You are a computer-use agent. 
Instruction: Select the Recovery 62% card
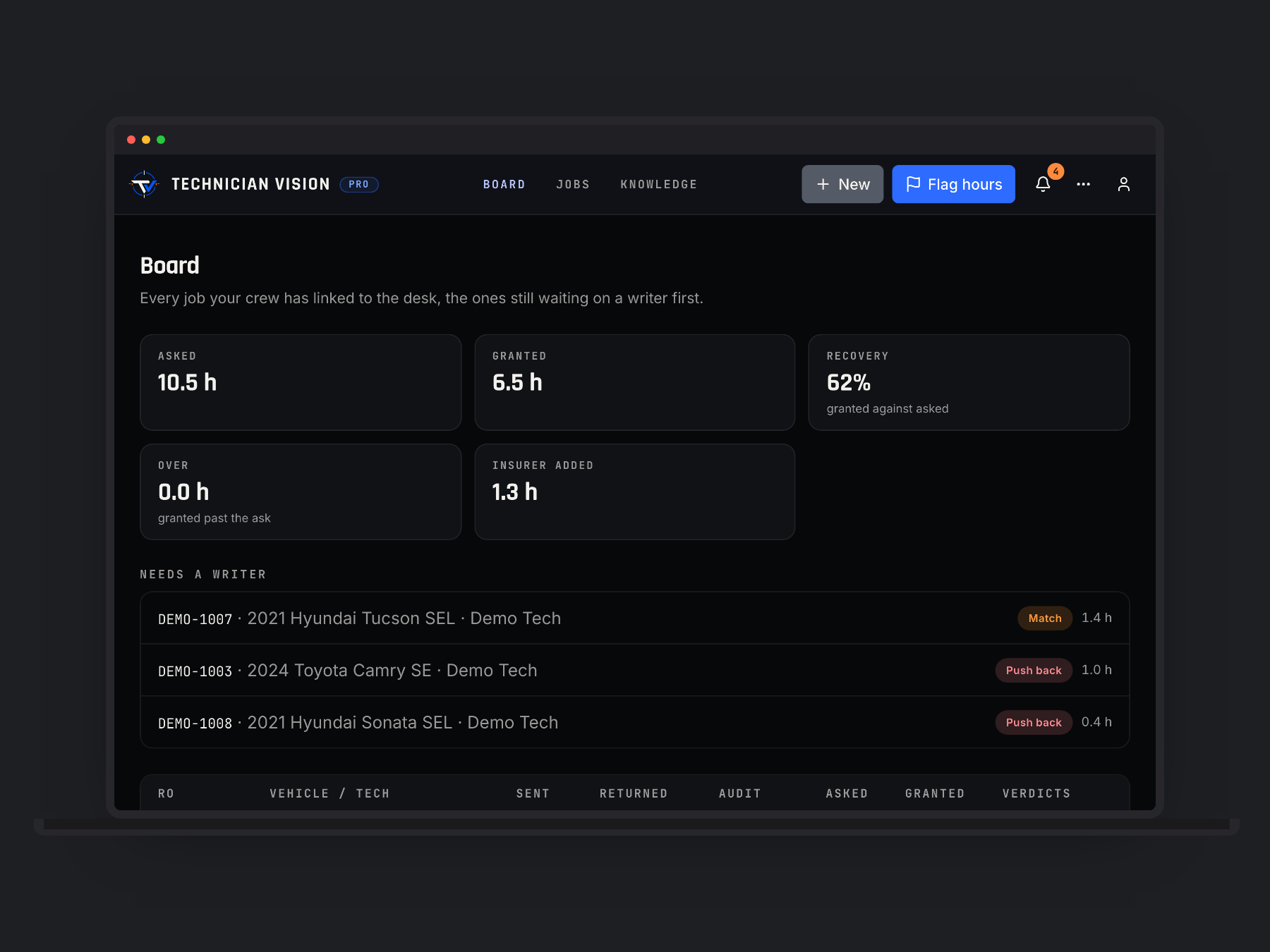[x=969, y=382]
